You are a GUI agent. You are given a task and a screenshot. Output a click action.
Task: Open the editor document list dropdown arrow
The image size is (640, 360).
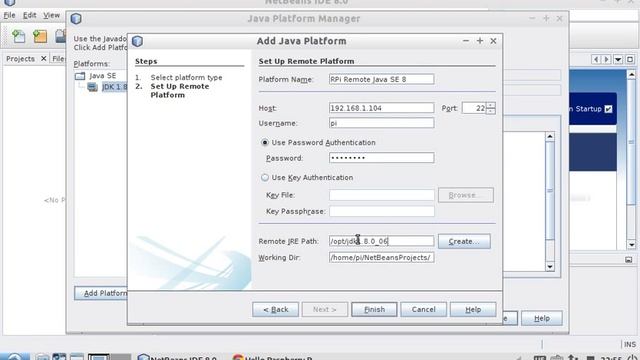coord(618,60)
